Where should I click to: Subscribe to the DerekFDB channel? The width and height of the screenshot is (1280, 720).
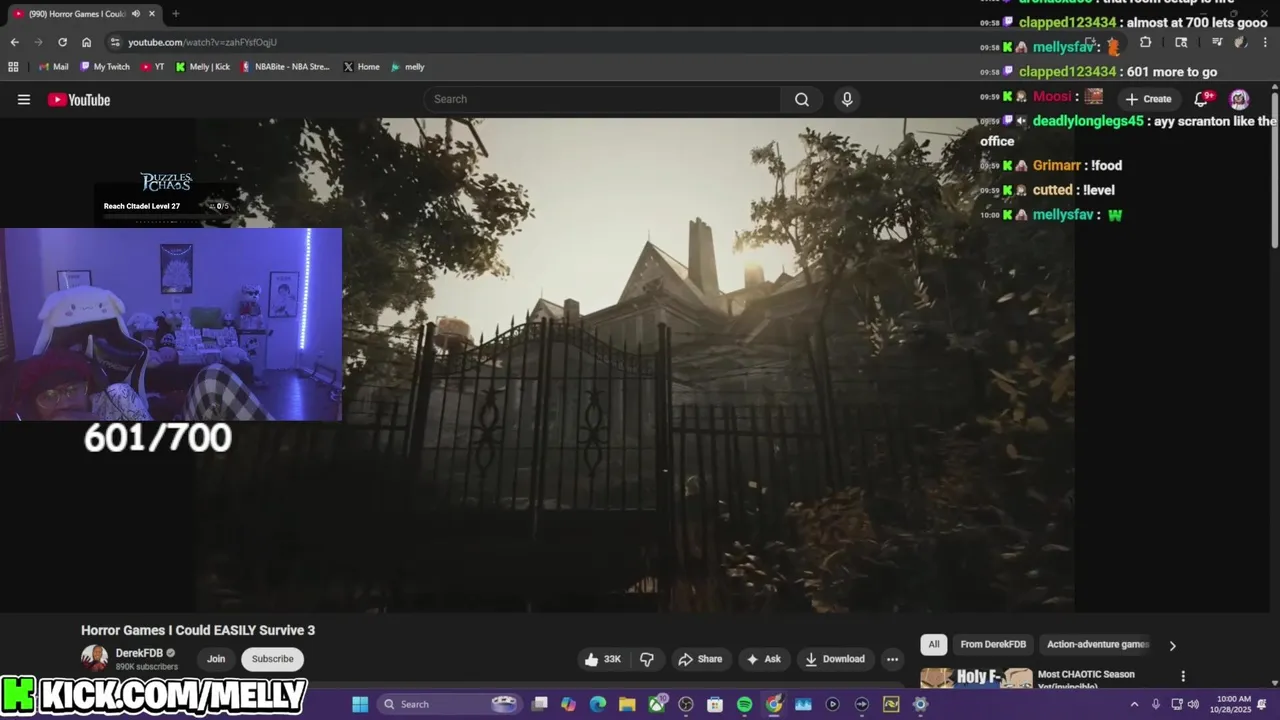tap(272, 659)
